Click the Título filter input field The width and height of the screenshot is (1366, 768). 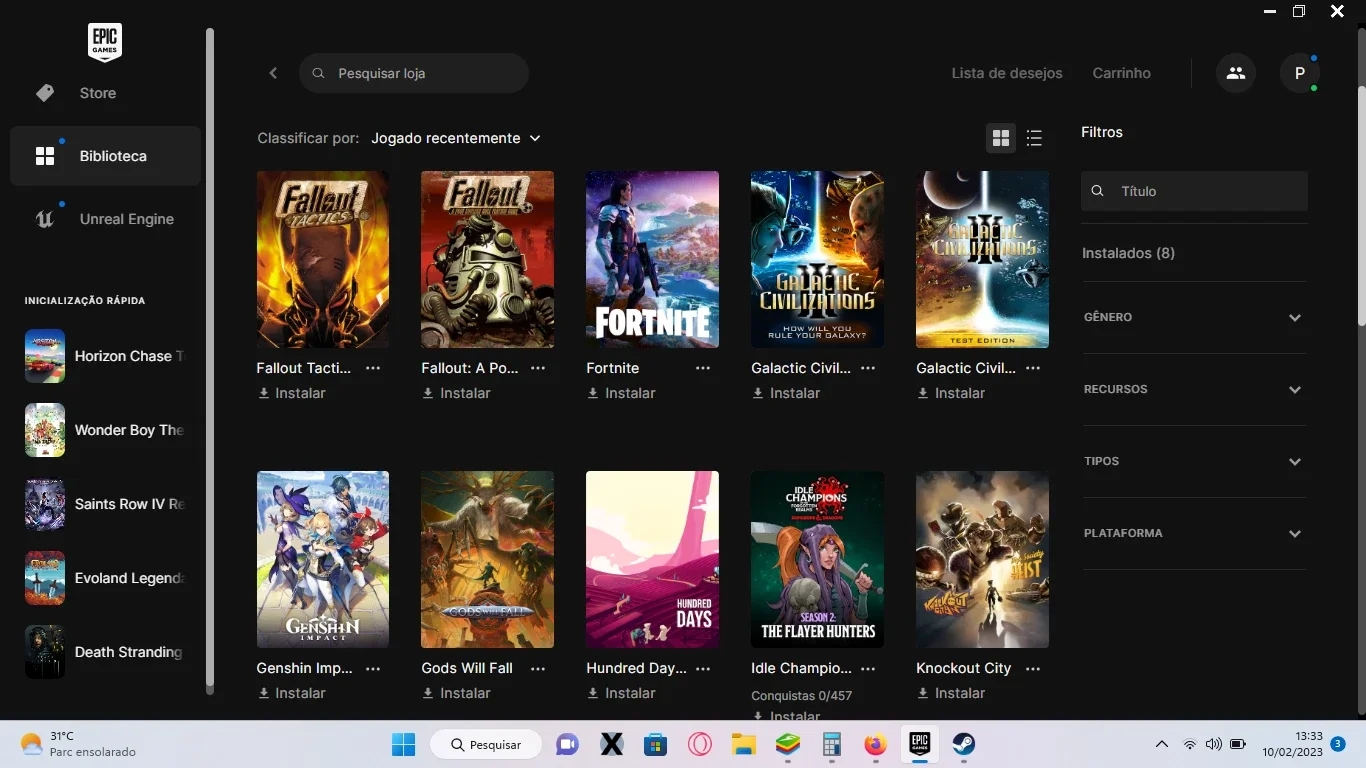click(x=1194, y=191)
